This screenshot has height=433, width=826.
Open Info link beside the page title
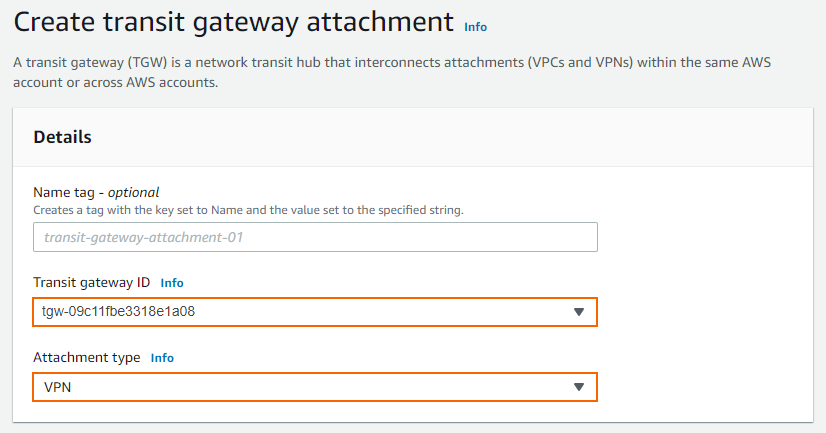[x=475, y=27]
